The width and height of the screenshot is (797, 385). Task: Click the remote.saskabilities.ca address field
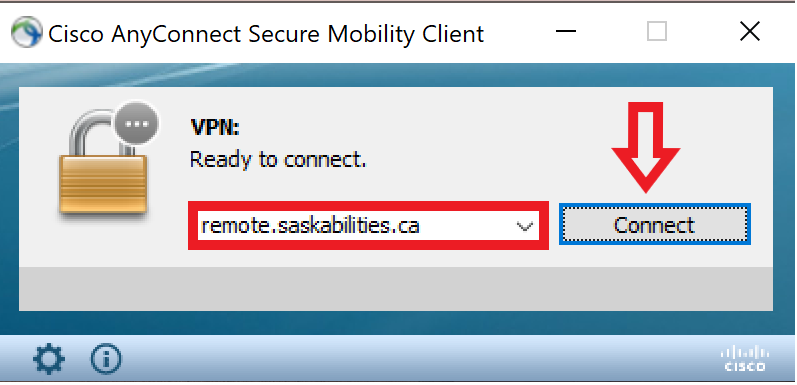tap(368, 225)
